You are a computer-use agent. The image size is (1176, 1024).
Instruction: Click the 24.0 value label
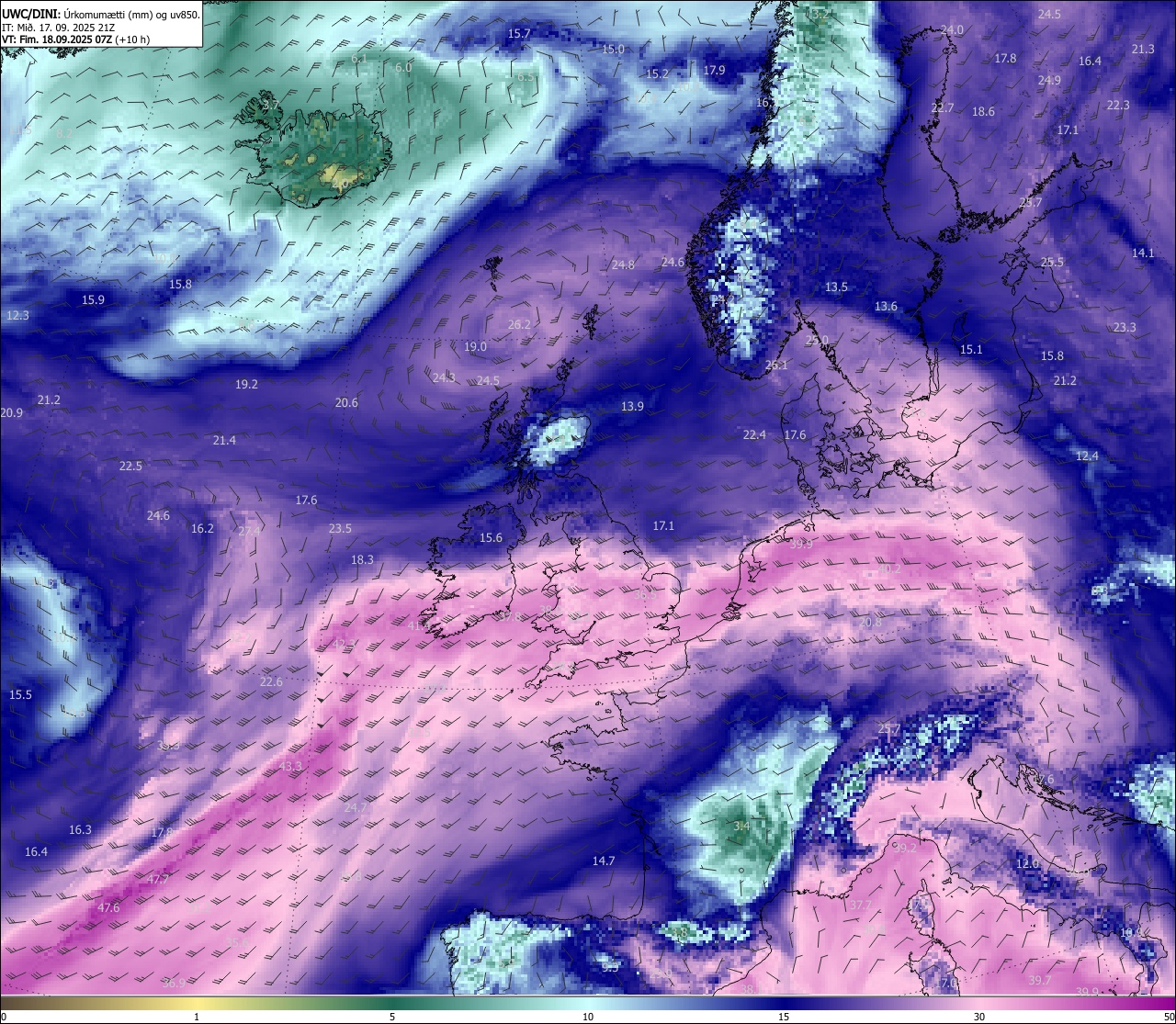(x=952, y=30)
